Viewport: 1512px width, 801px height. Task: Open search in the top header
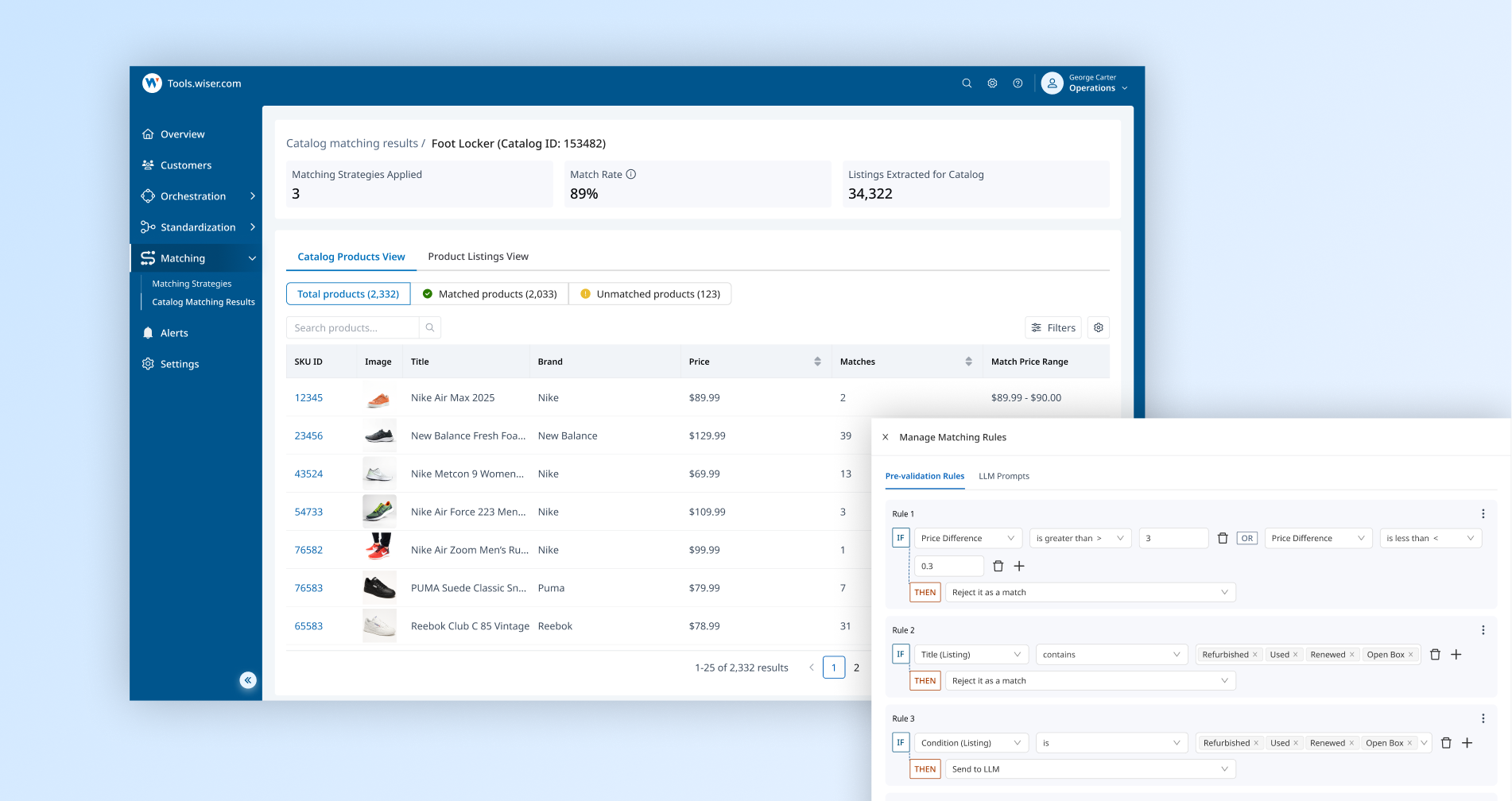coord(967,83)
